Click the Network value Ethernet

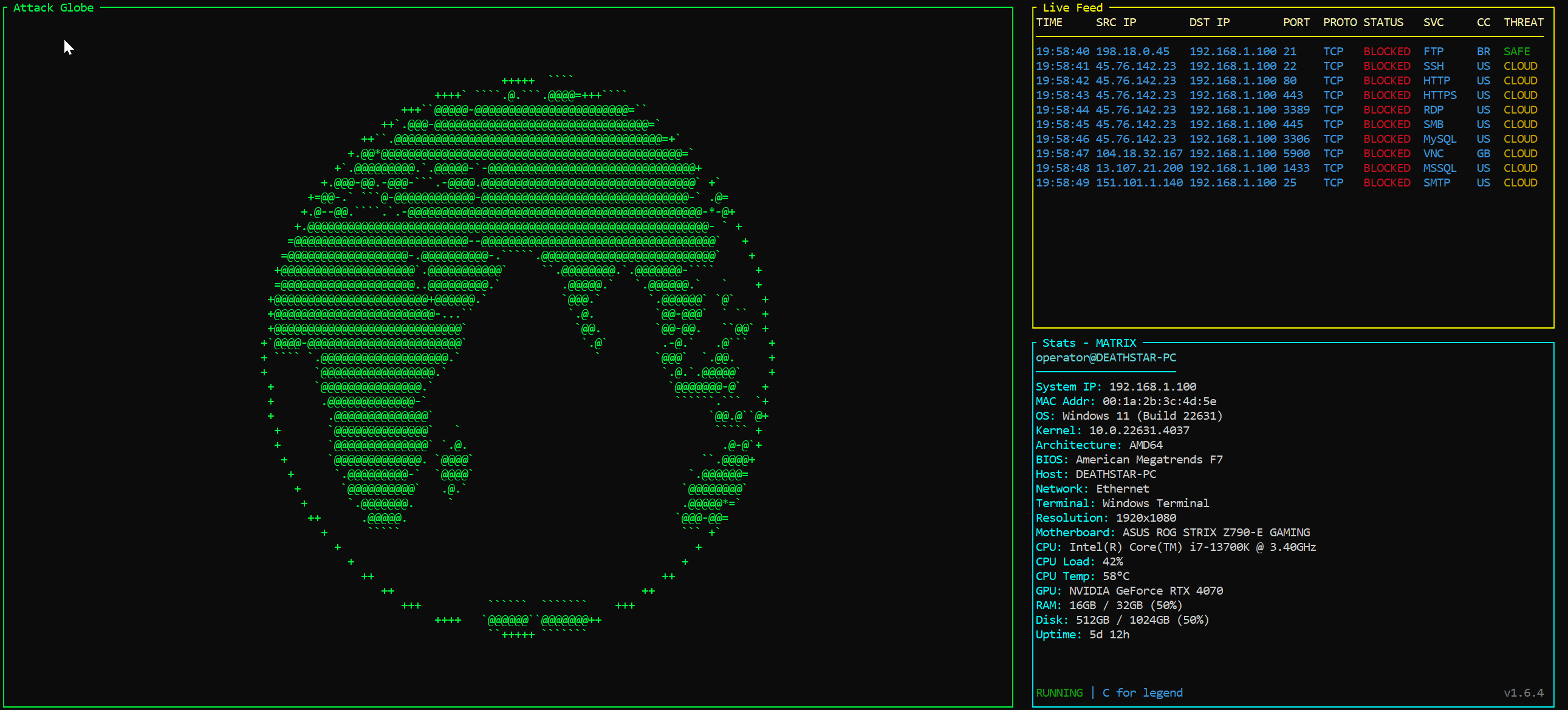(1123, 489)
